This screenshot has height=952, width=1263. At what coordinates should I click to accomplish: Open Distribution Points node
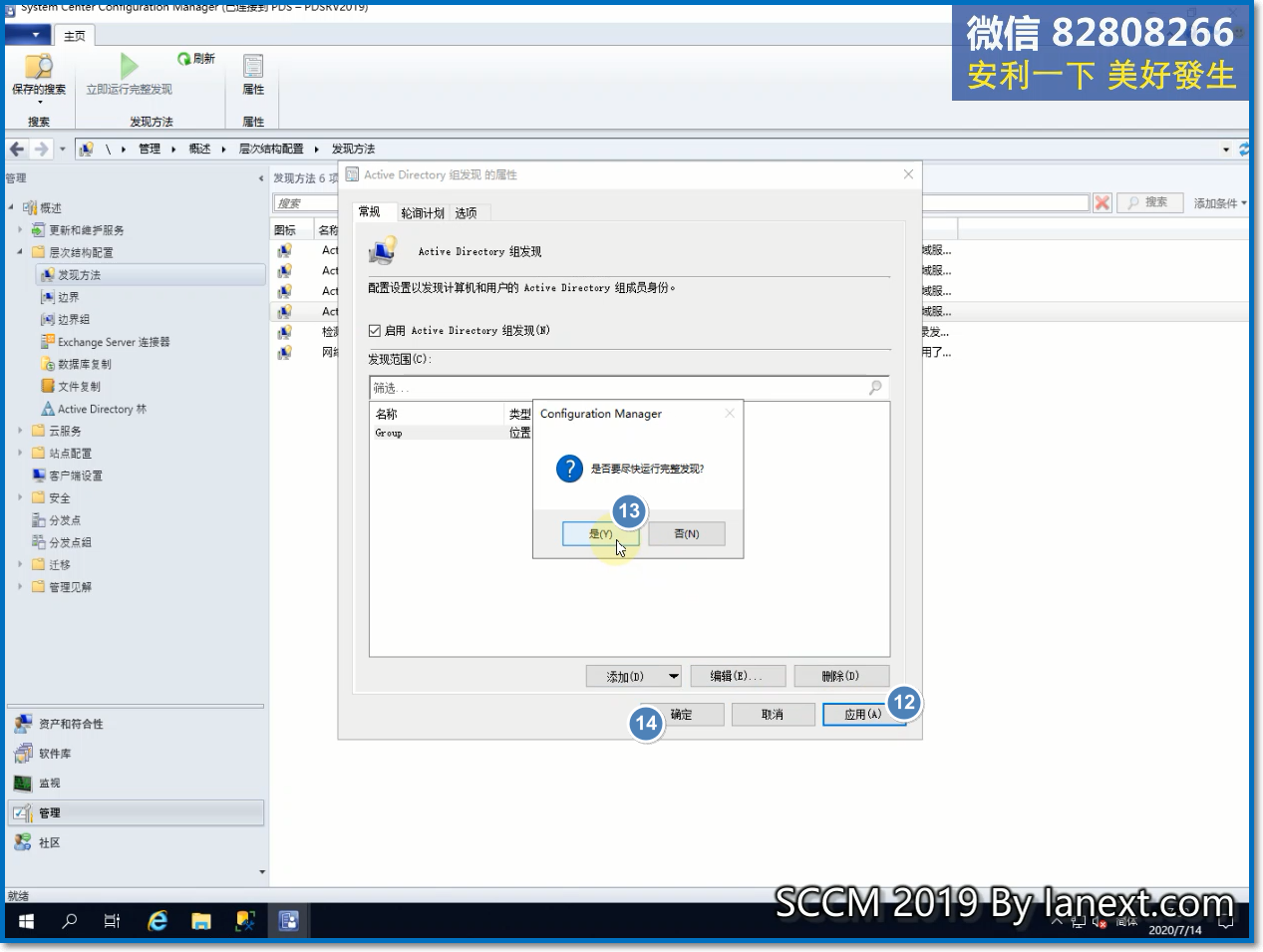click(64, 520)
